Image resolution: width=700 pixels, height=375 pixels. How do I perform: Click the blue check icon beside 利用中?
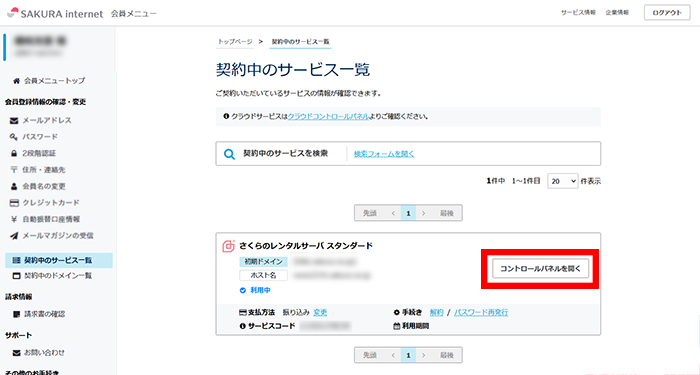[x=243, y=290]
